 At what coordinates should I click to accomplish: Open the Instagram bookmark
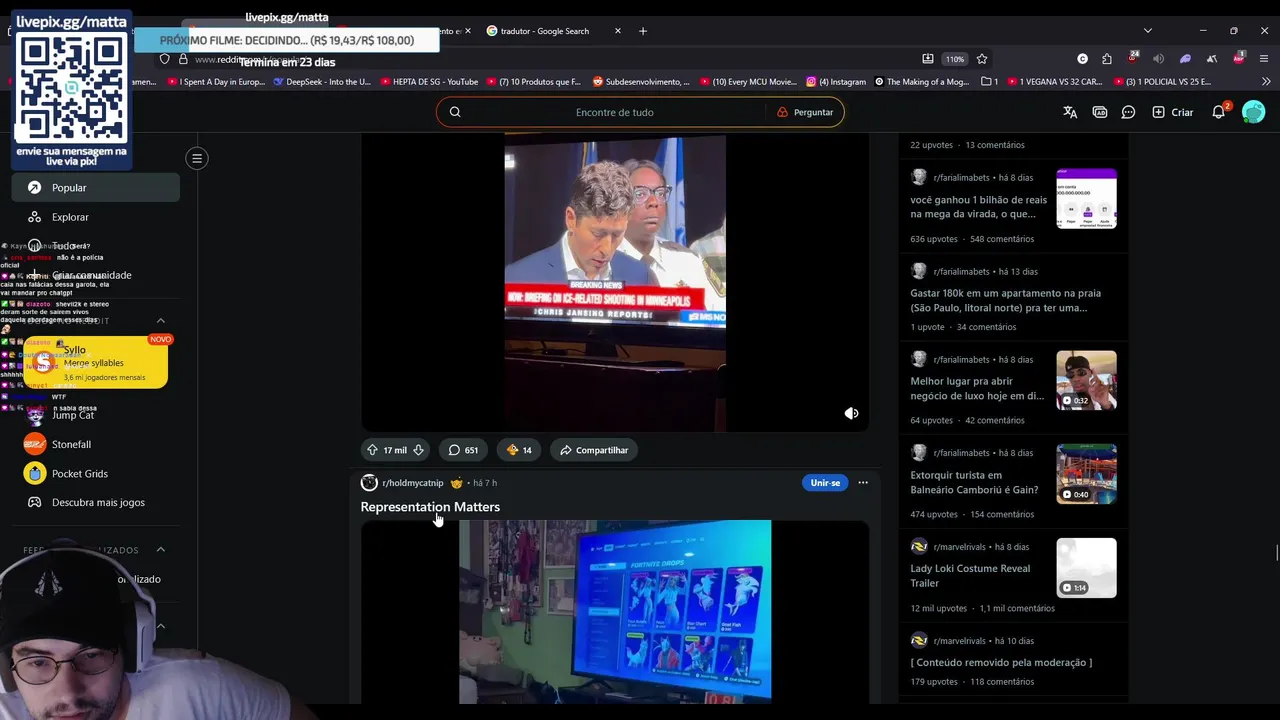coord(837,82)
